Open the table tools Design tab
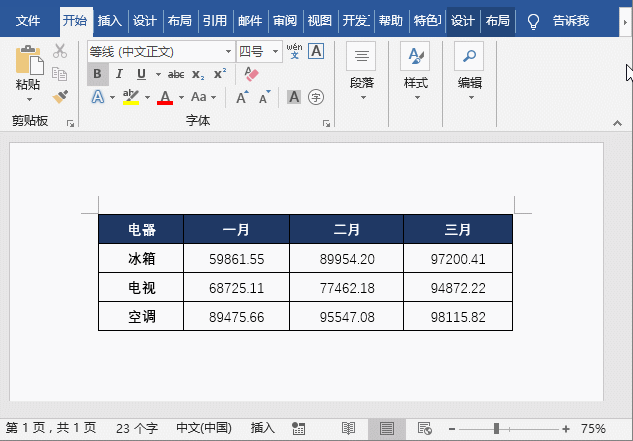Viewport: 633px width, 441px height. [x=463, y=21]
